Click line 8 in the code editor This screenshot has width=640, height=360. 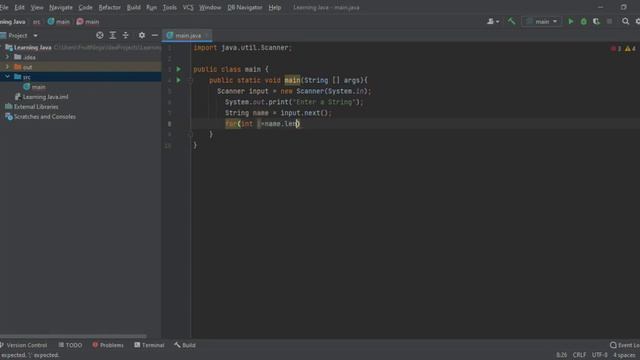(415, 124)
